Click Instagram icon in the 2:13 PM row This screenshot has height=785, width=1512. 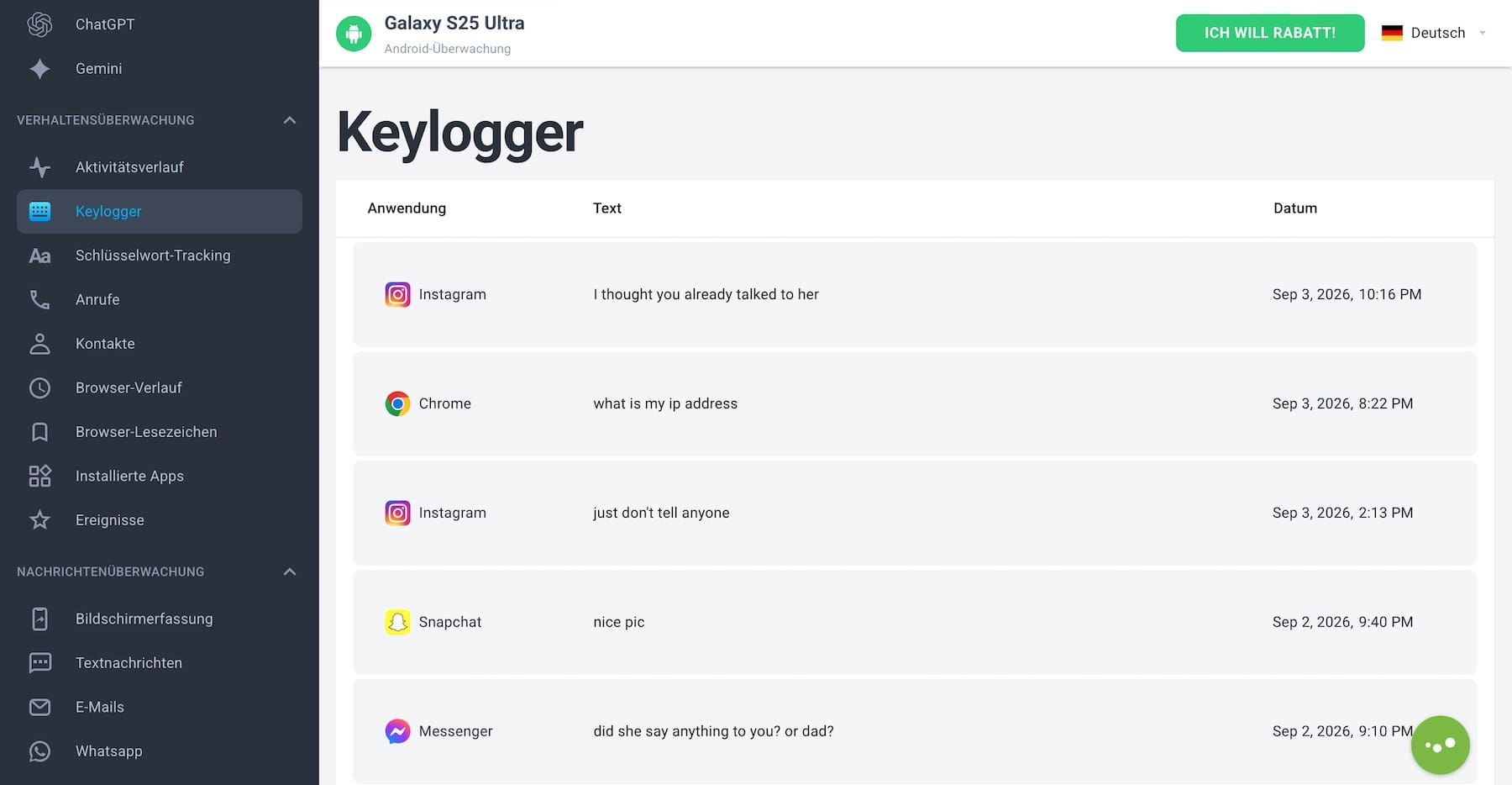pyautogui.click(x=397, y=514)
